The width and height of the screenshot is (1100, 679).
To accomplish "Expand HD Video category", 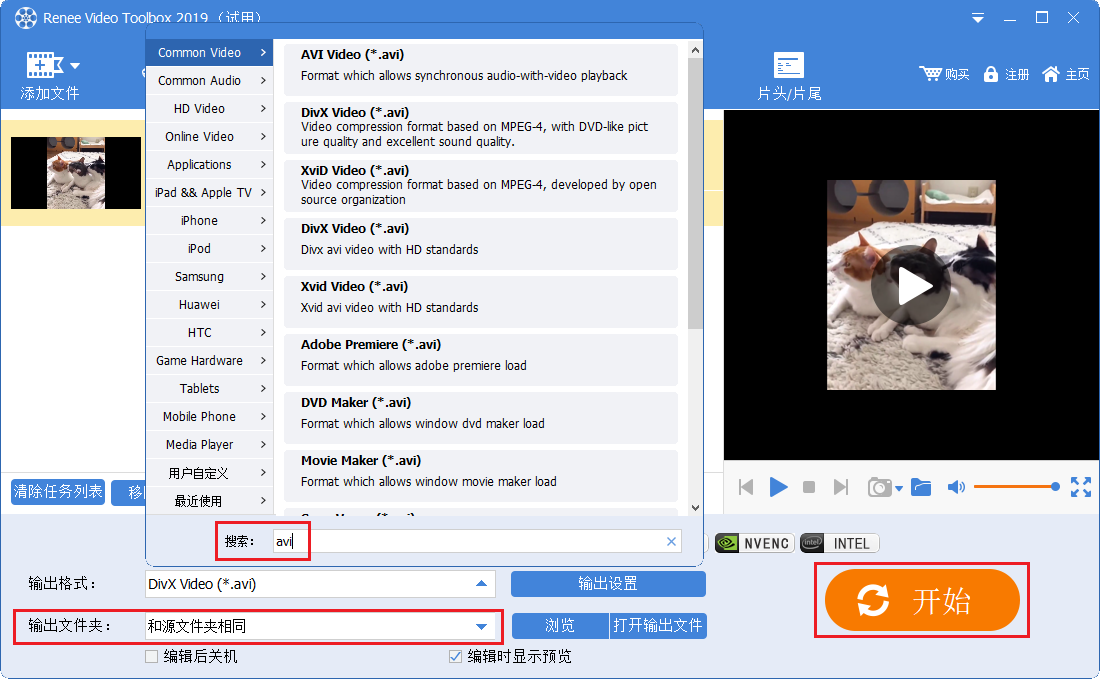I will tap(209, 109).
